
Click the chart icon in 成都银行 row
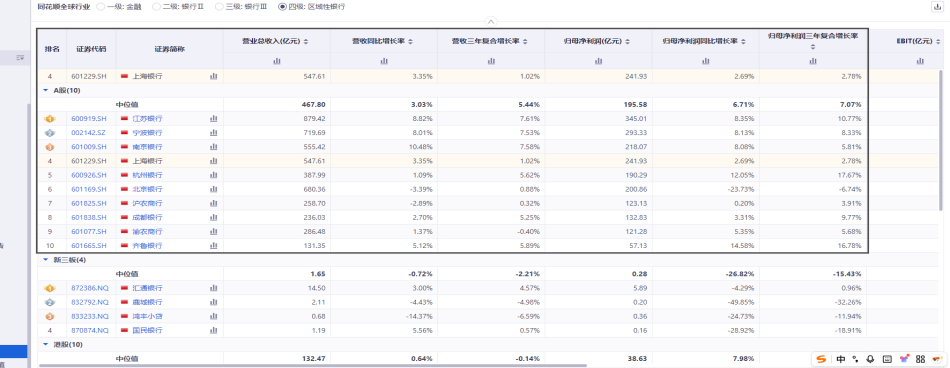pos(213,217)
